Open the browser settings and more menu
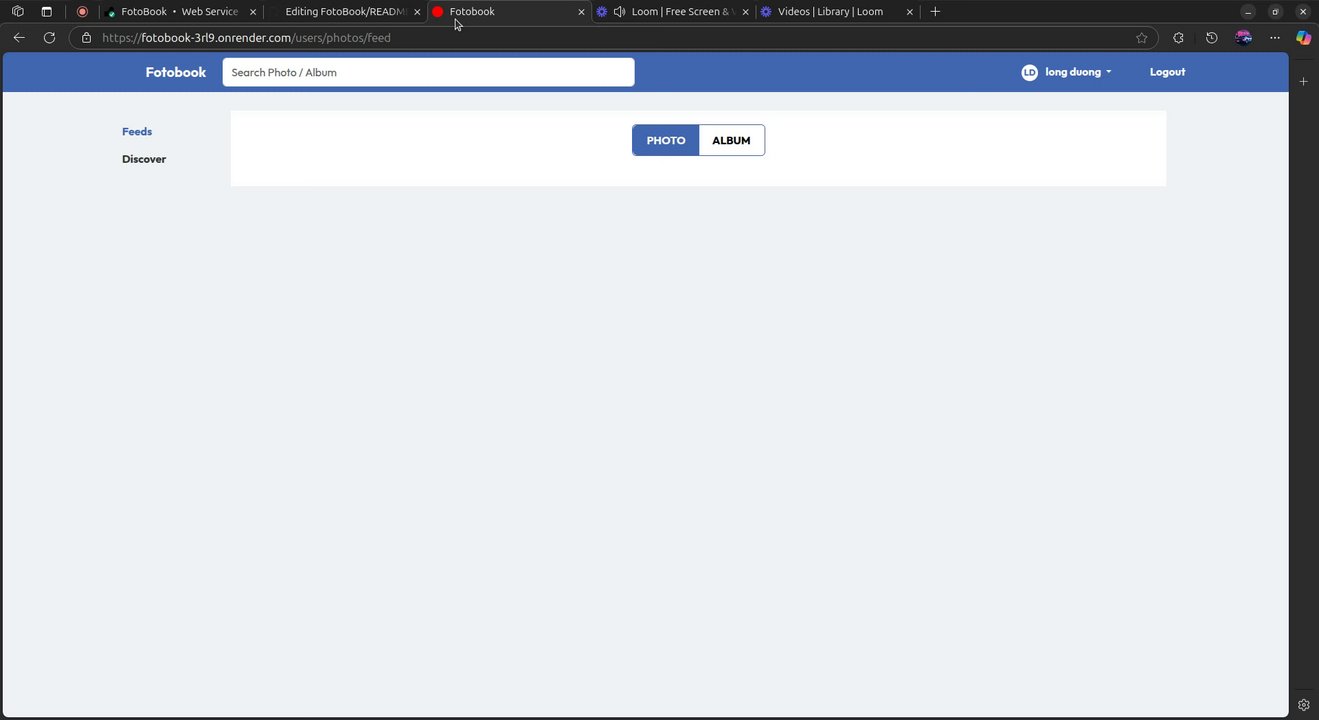 [x=1275, y=38]
